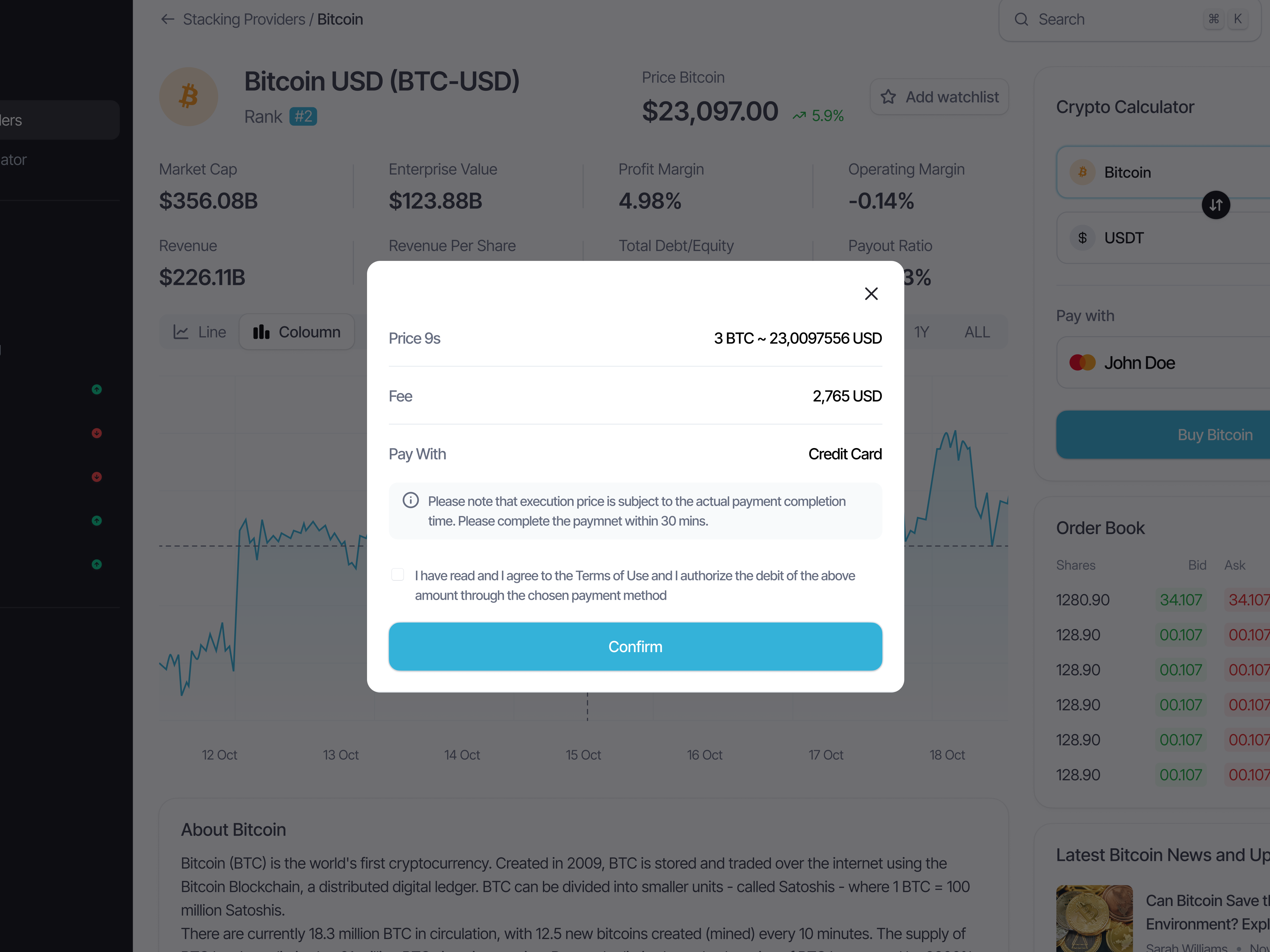Image resolution: width=1270 pixels, height=952 pixels.
Task: Click the Bitcoin logo next to BTC-USD title
Action: [188, 96]
